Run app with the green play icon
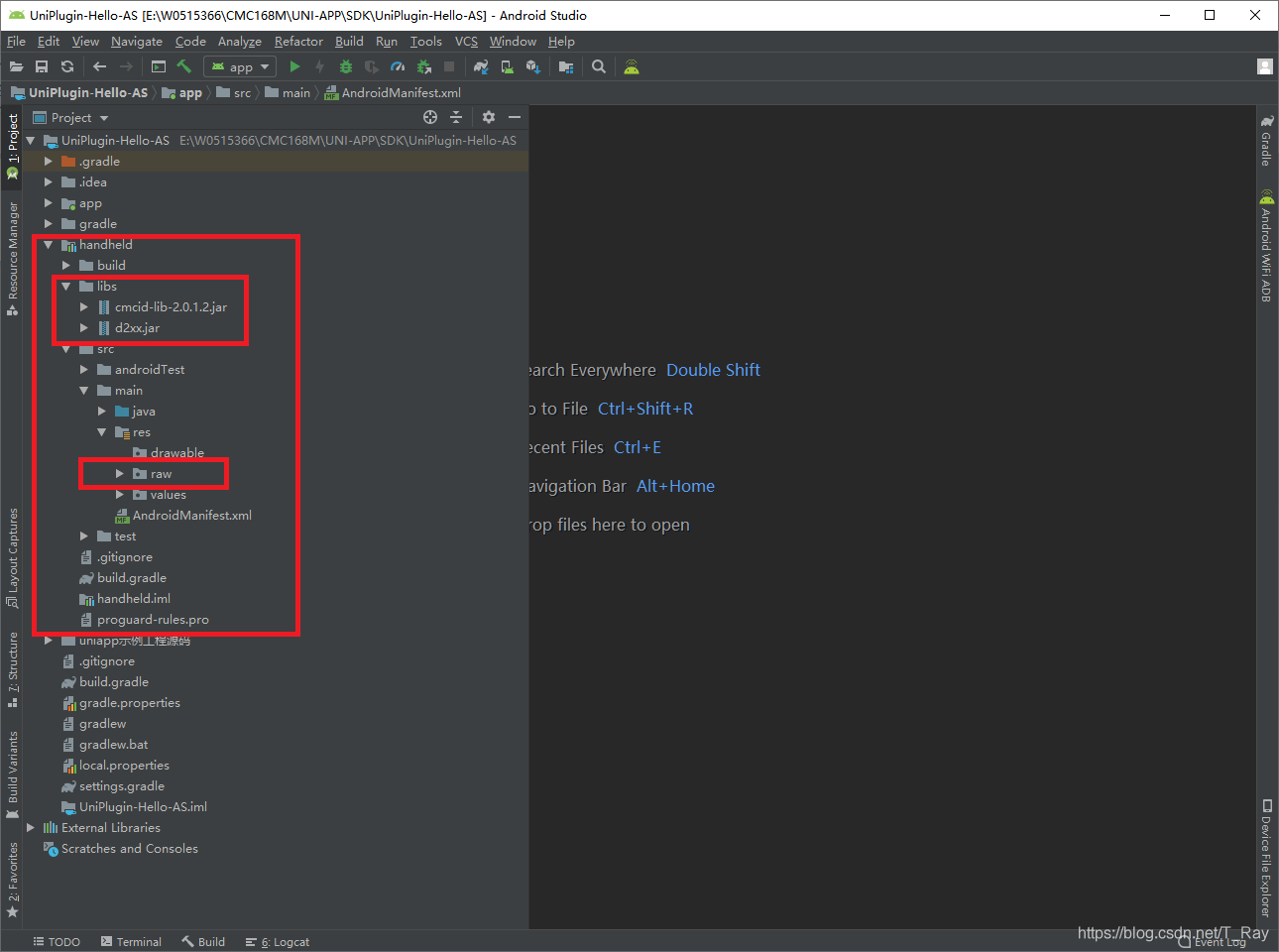 click(x=294, y=66)
